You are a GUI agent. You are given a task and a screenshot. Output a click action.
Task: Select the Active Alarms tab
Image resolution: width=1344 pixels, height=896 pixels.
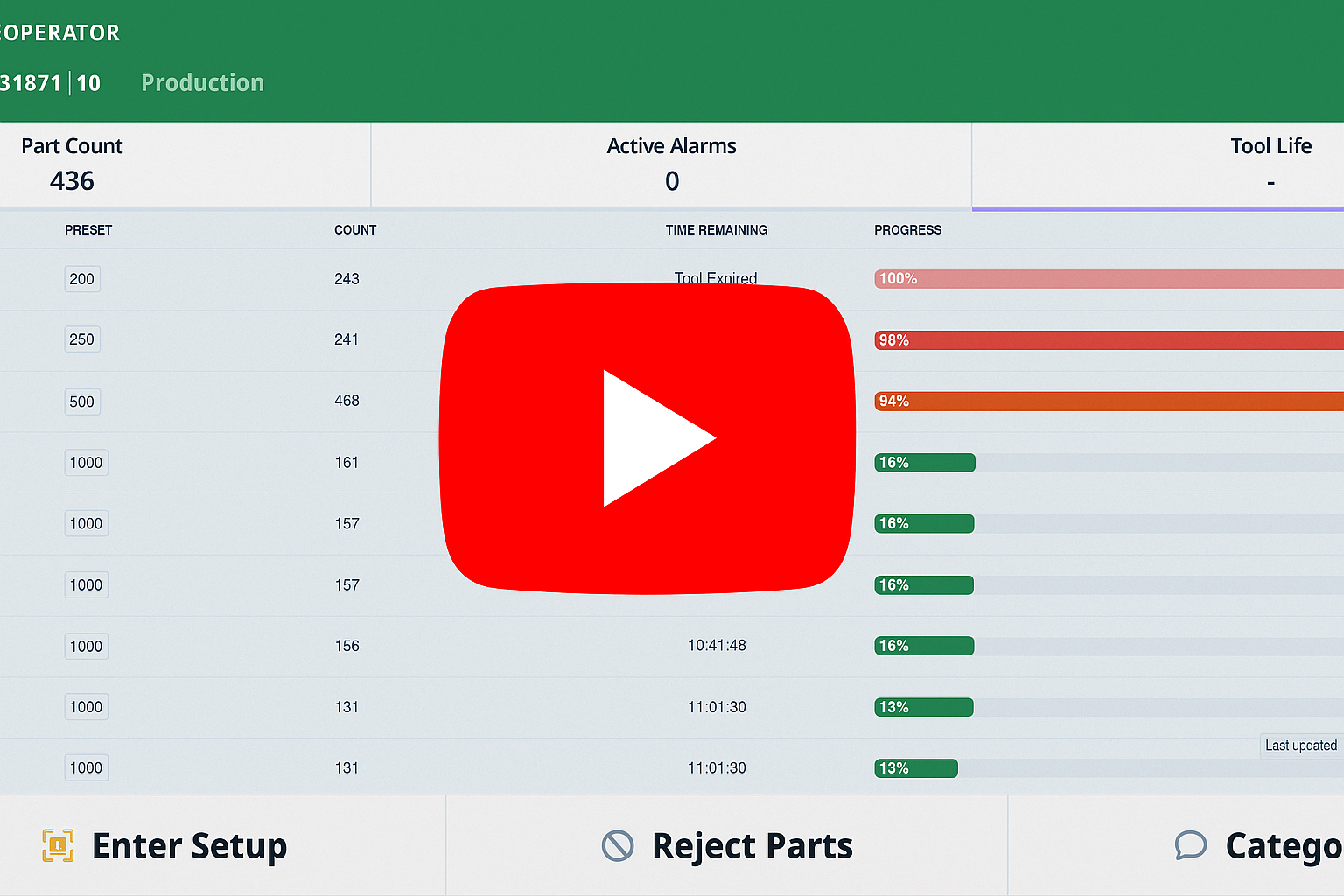pos(671,164)
